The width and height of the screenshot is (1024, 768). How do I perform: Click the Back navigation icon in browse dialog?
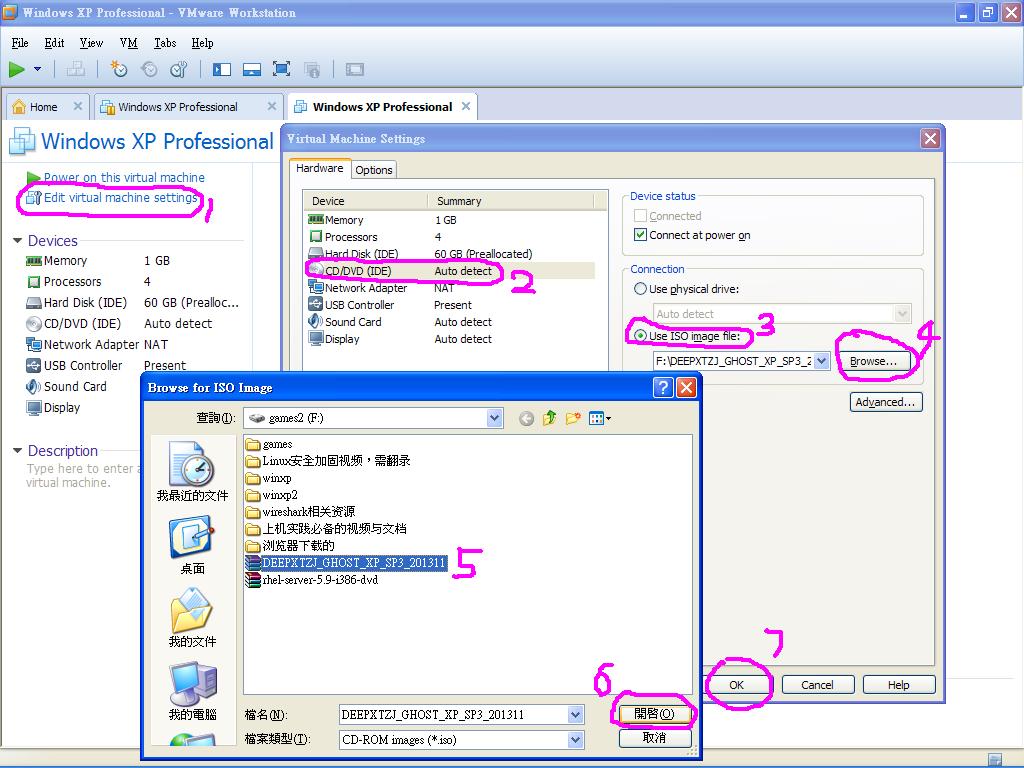pos(526,419)
